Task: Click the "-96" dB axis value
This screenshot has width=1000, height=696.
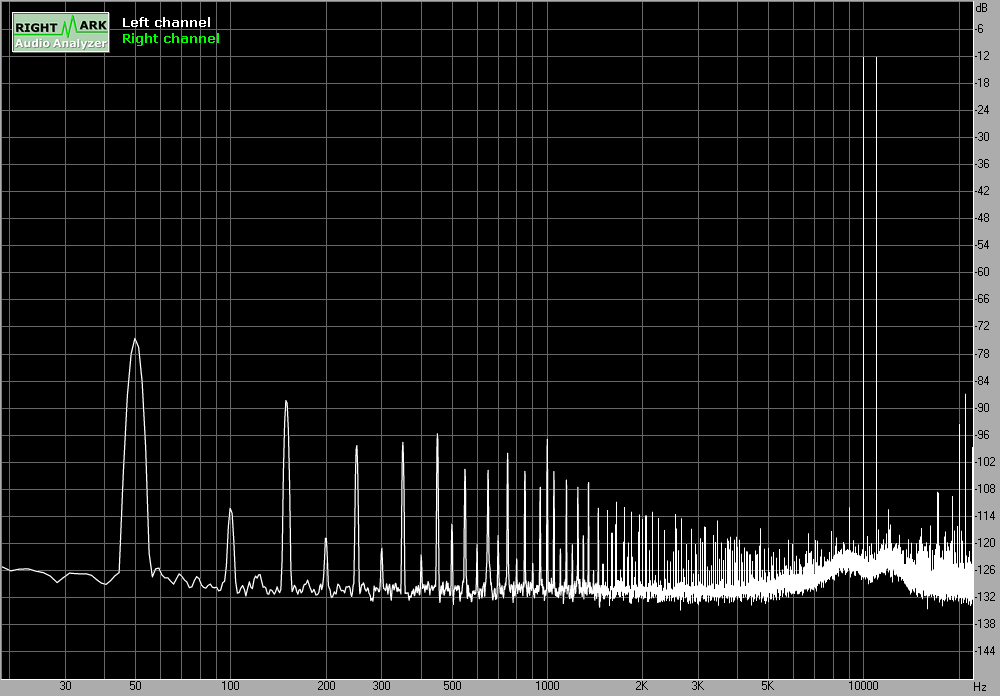Action: [x=982, y=434]
